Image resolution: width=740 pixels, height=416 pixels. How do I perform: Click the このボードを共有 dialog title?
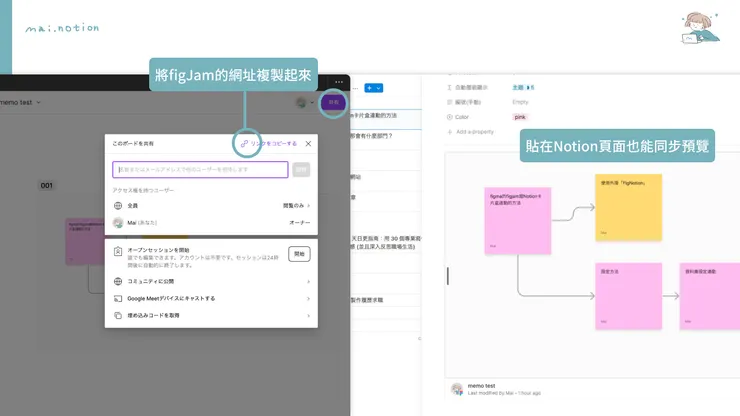[x=133, y=144]
